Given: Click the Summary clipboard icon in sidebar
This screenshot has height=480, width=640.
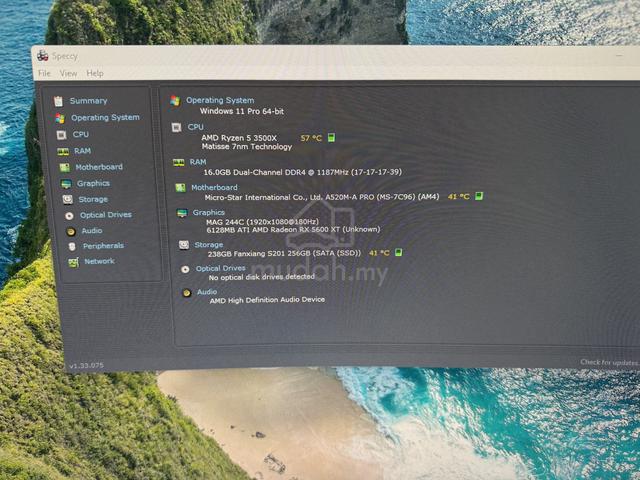Looking at the screenshot, I should coord(58,101).
